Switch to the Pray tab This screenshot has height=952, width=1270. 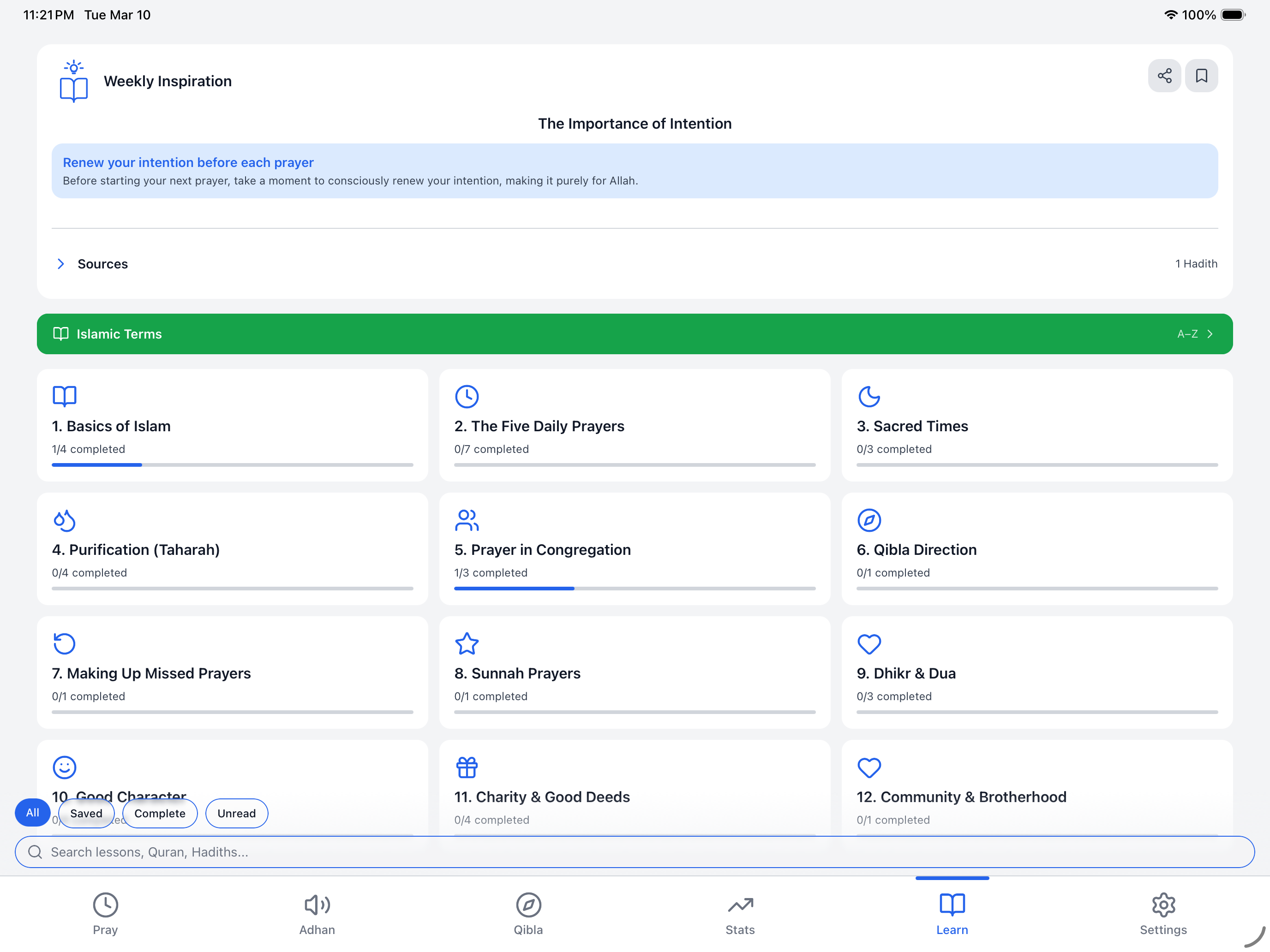pos(106,914)
